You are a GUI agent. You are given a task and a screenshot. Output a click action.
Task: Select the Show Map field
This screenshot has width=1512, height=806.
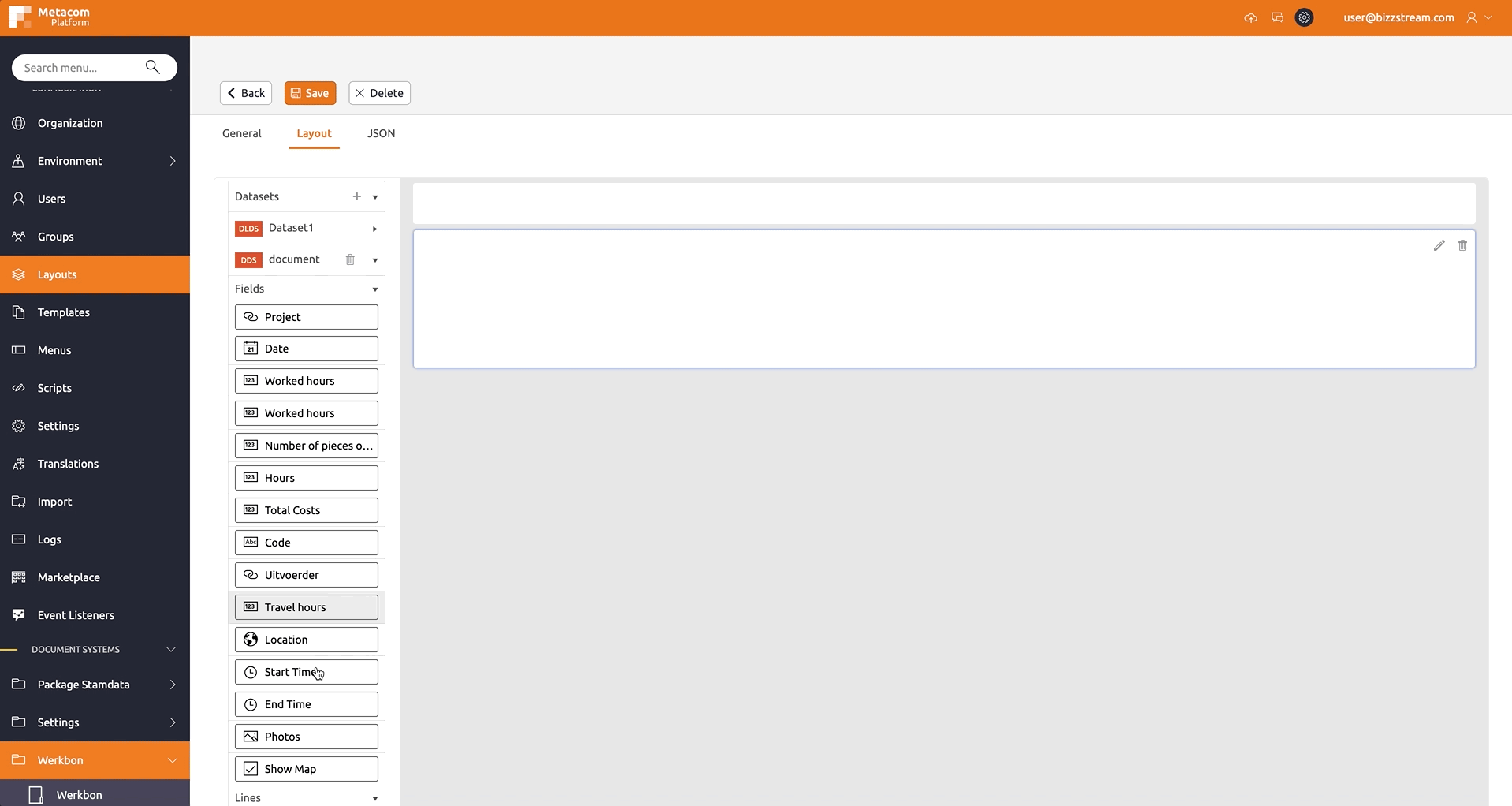307,769
